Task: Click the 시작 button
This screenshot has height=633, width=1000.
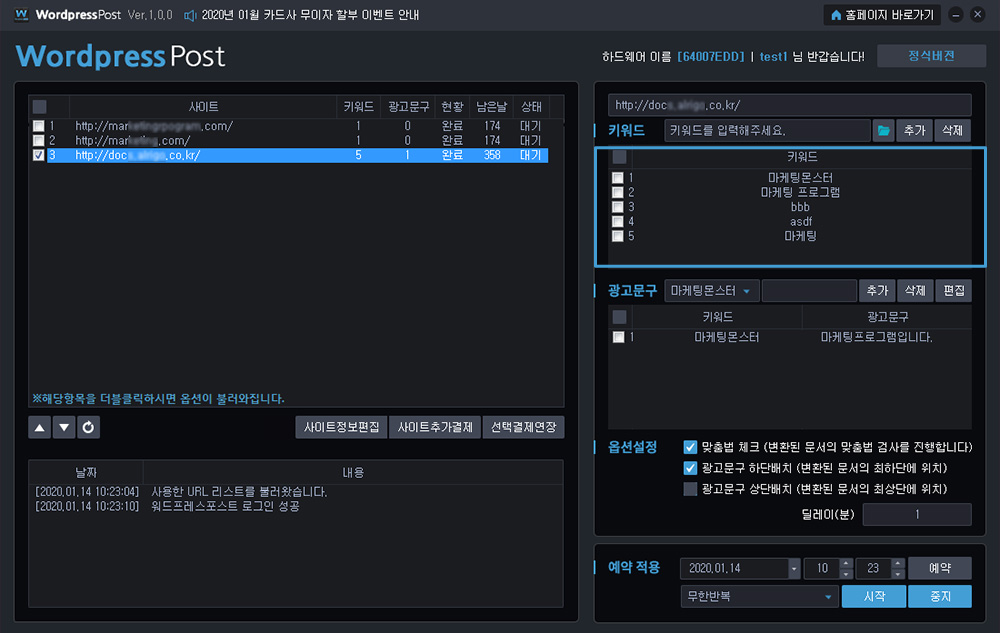Action: tap(874, 597)
